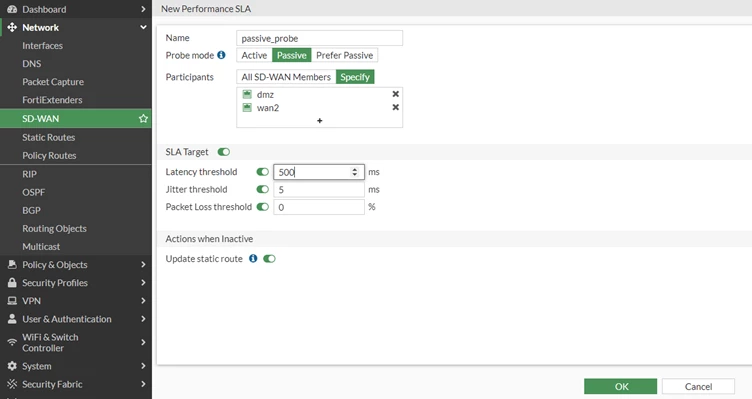Screen dimensions: 752x399
Task: Click the Security Profiles lock icon
Action: pyautogui.click(x=12, y=282)
